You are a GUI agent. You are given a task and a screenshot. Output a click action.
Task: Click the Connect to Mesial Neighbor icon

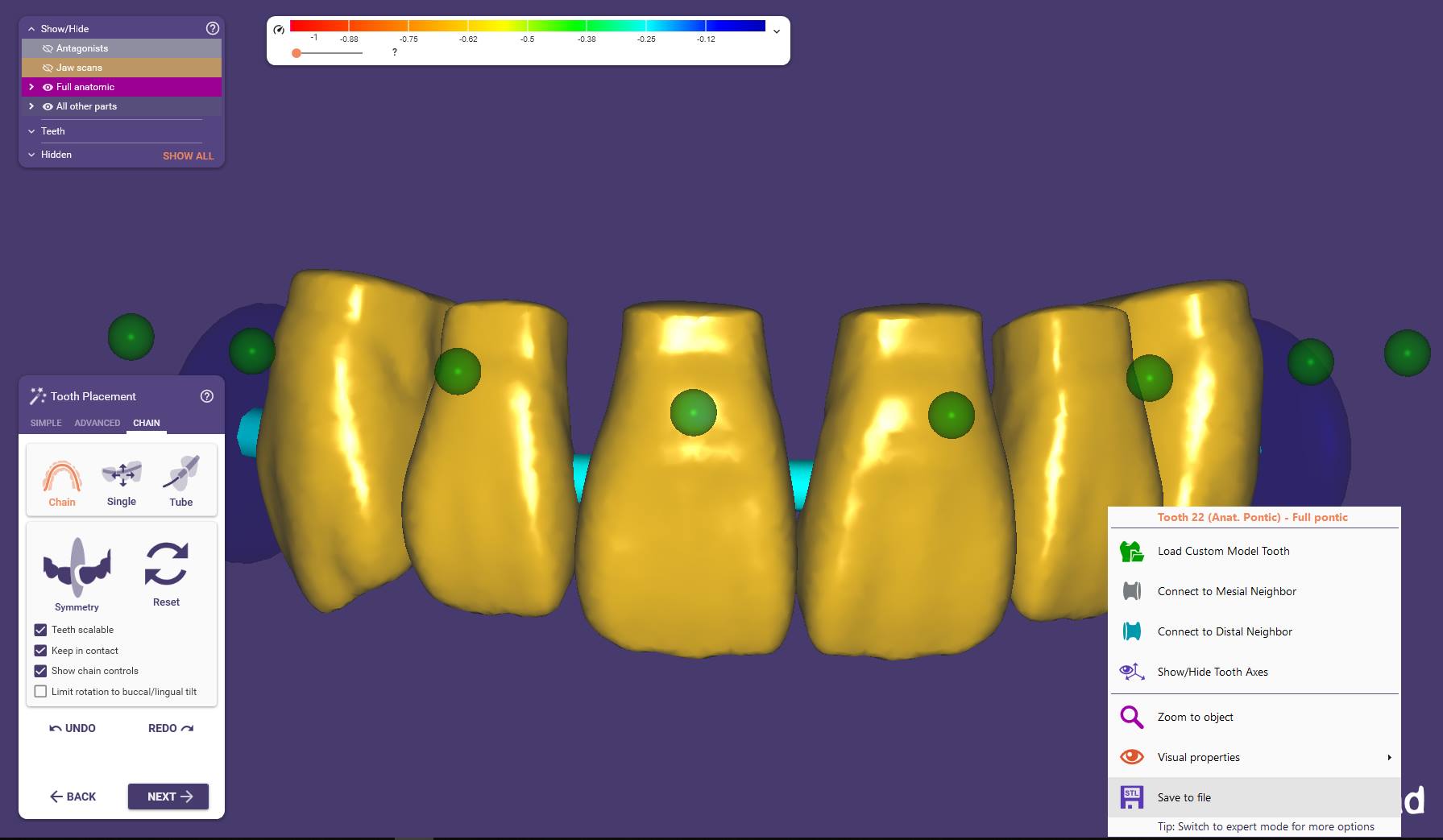click(x=1132, y=591)
